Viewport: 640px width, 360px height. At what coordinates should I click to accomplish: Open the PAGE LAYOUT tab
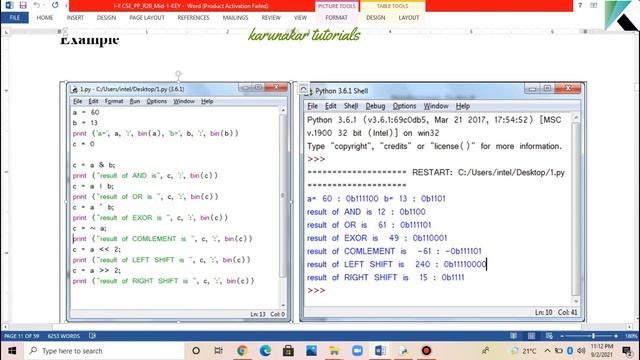tap(147, 18)
